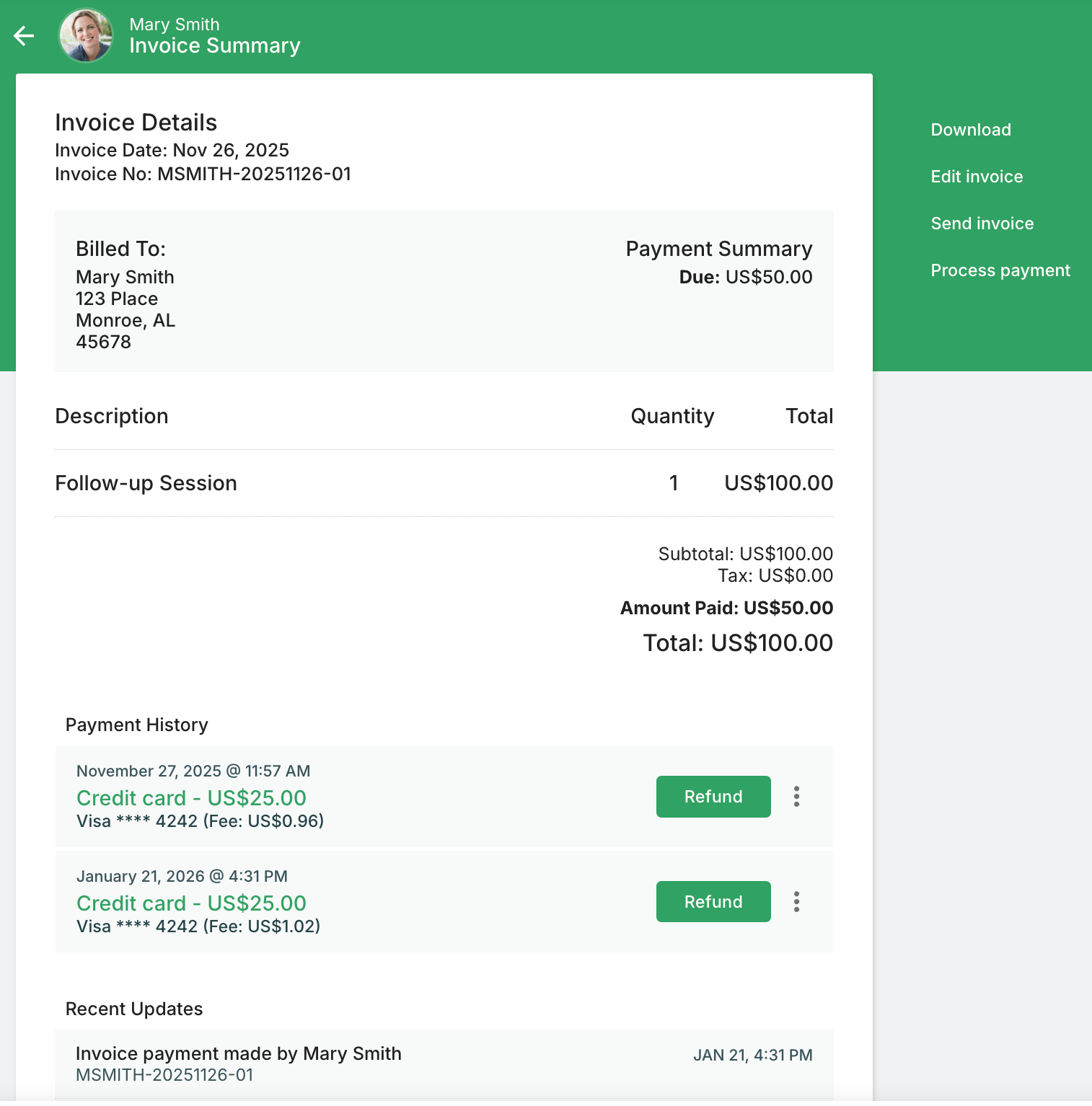Open Edit invoice
1092x1106 pixels.
tap(976, 177)
